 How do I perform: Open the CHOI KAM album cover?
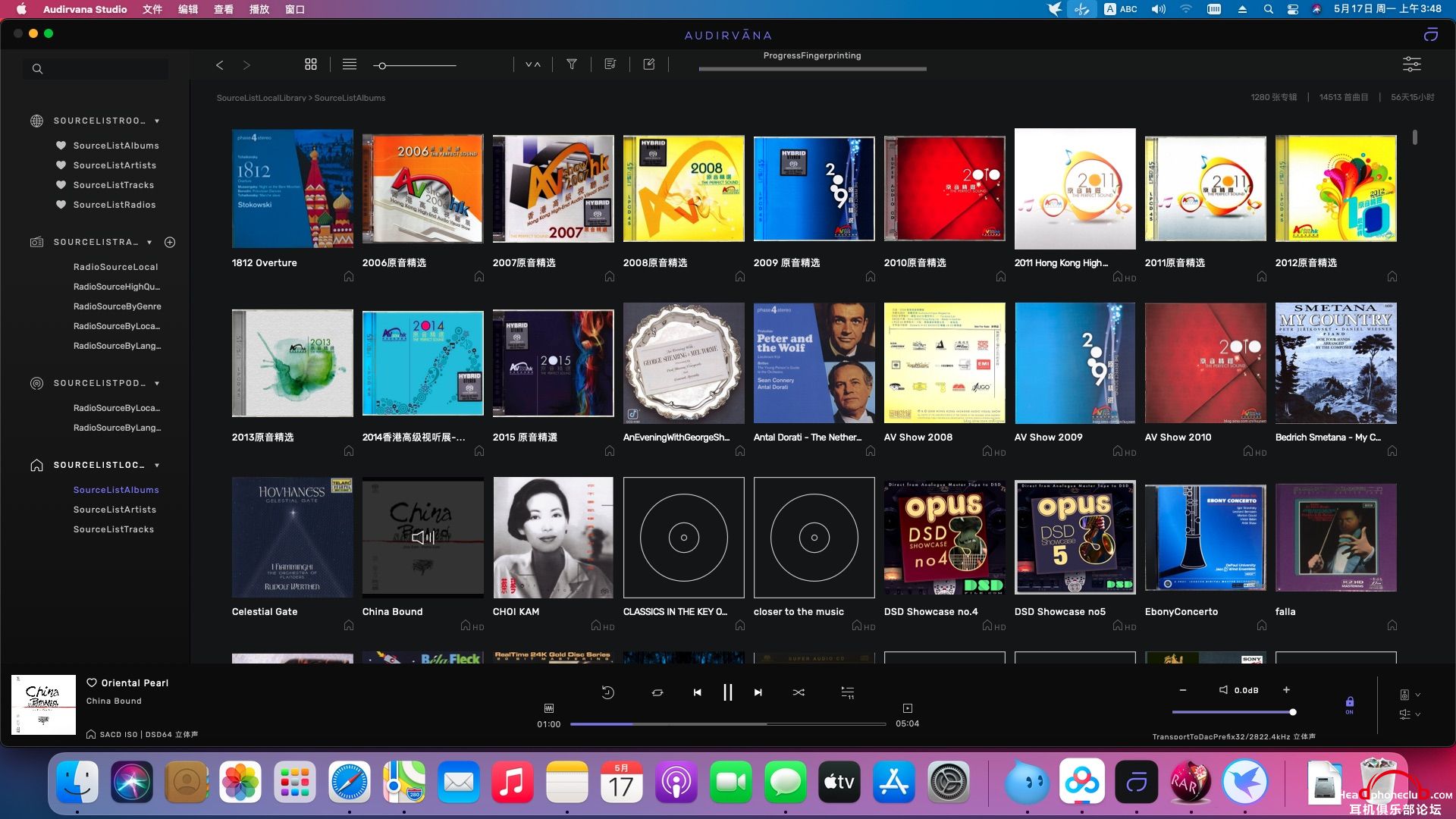click(554, 538)
